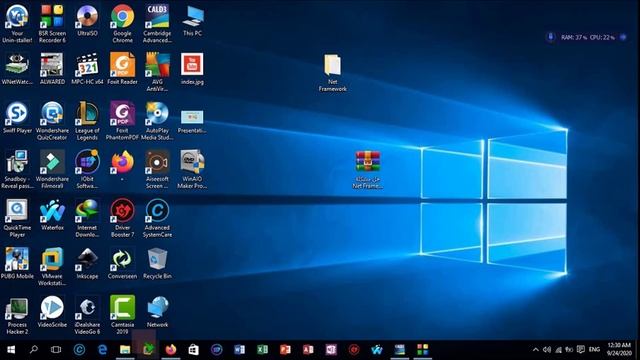
Task: Open Advanced SystemCare from the taskbar
Action: (79, 350)
